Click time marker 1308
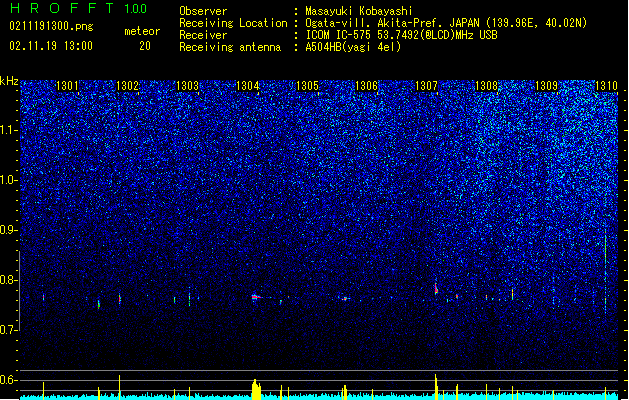Viewport: 629px width, 400px height. 486,85
